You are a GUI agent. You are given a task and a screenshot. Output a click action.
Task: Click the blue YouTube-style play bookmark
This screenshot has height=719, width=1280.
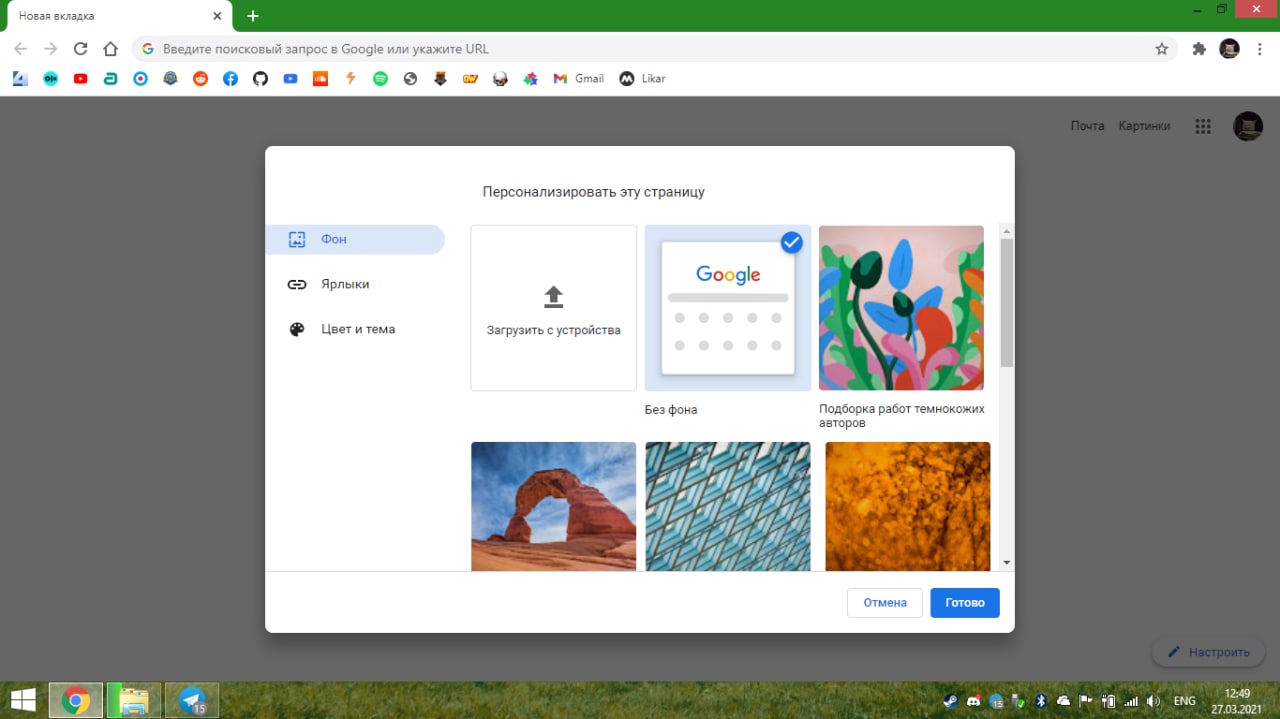290,79
